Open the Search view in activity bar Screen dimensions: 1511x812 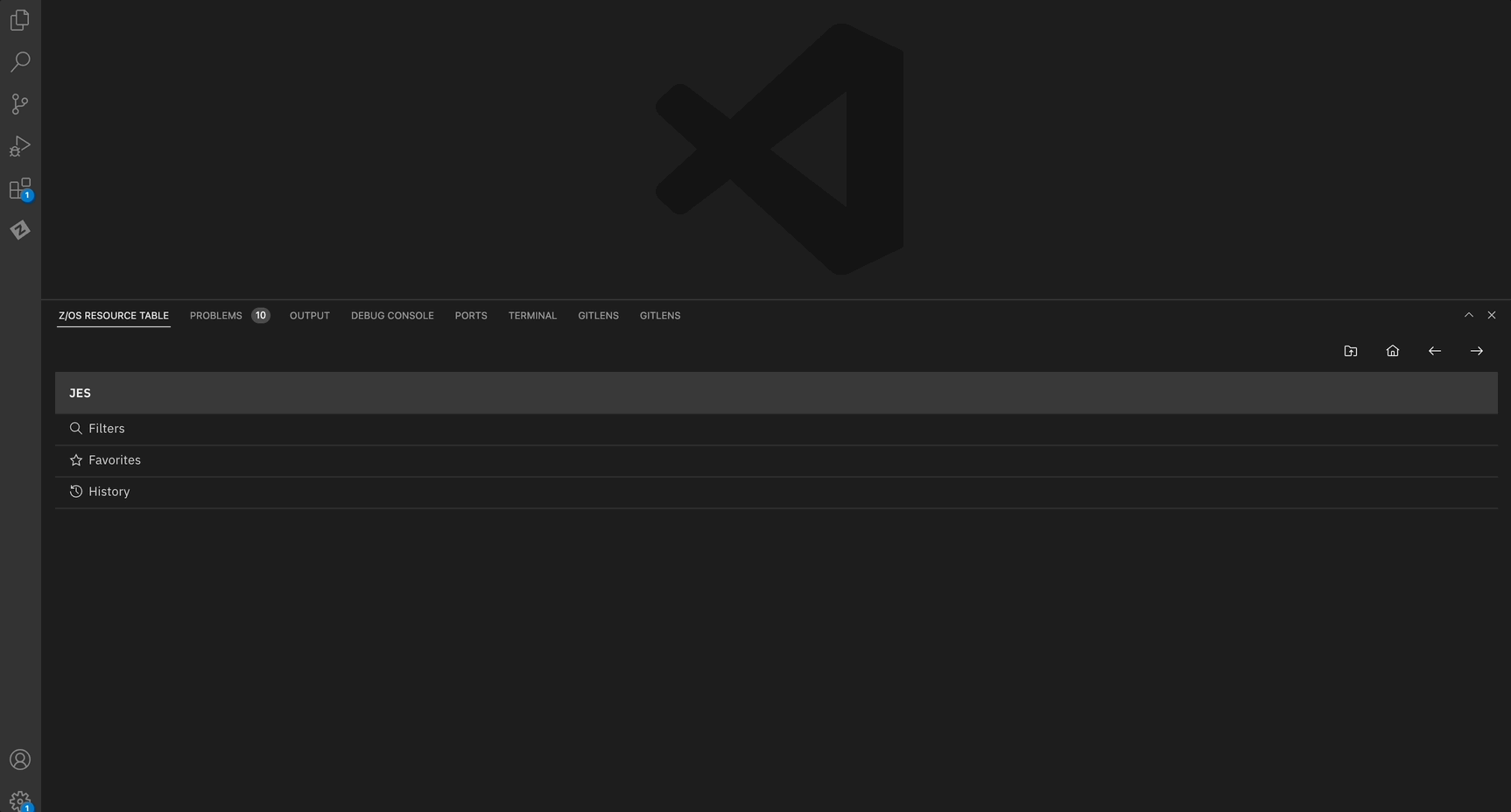pos(20,62)
